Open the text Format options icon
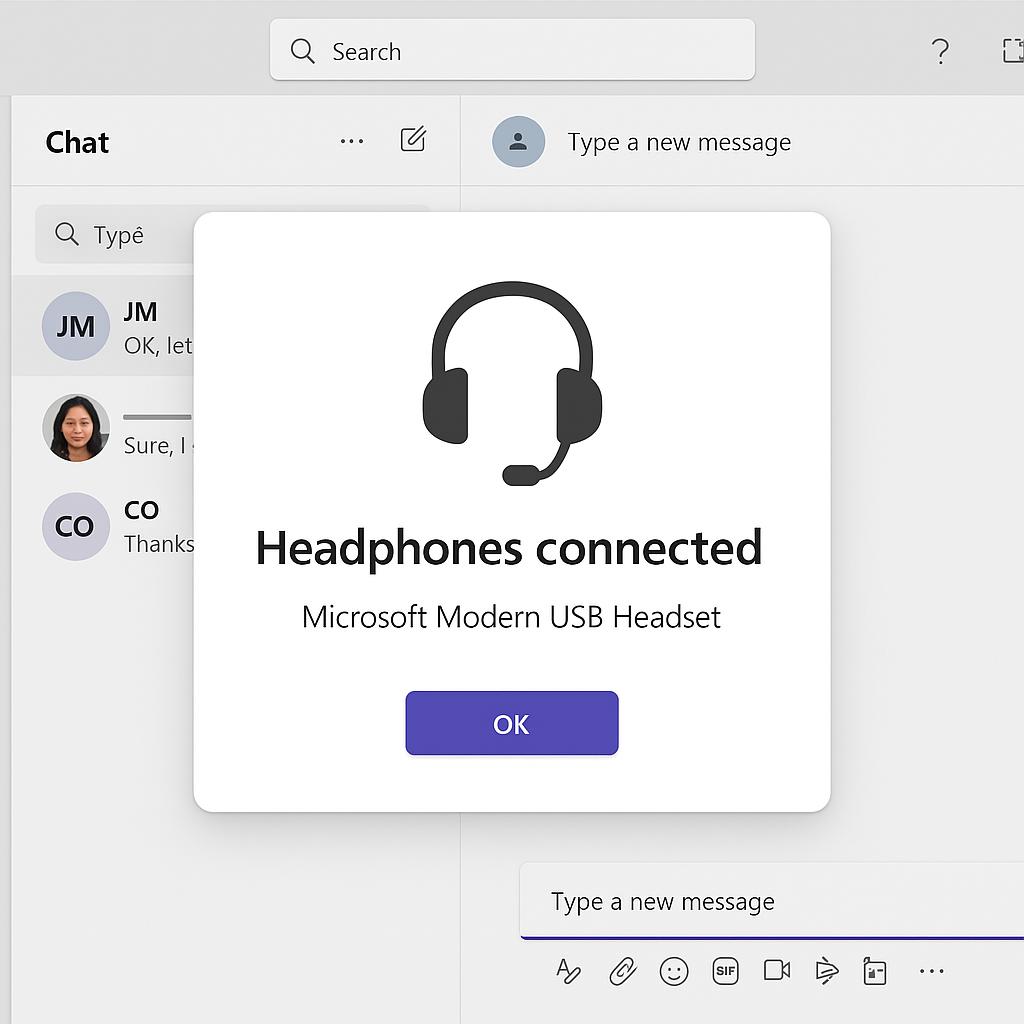Viewport: 1024px width, 1024px height. click(x=568, y=971)
